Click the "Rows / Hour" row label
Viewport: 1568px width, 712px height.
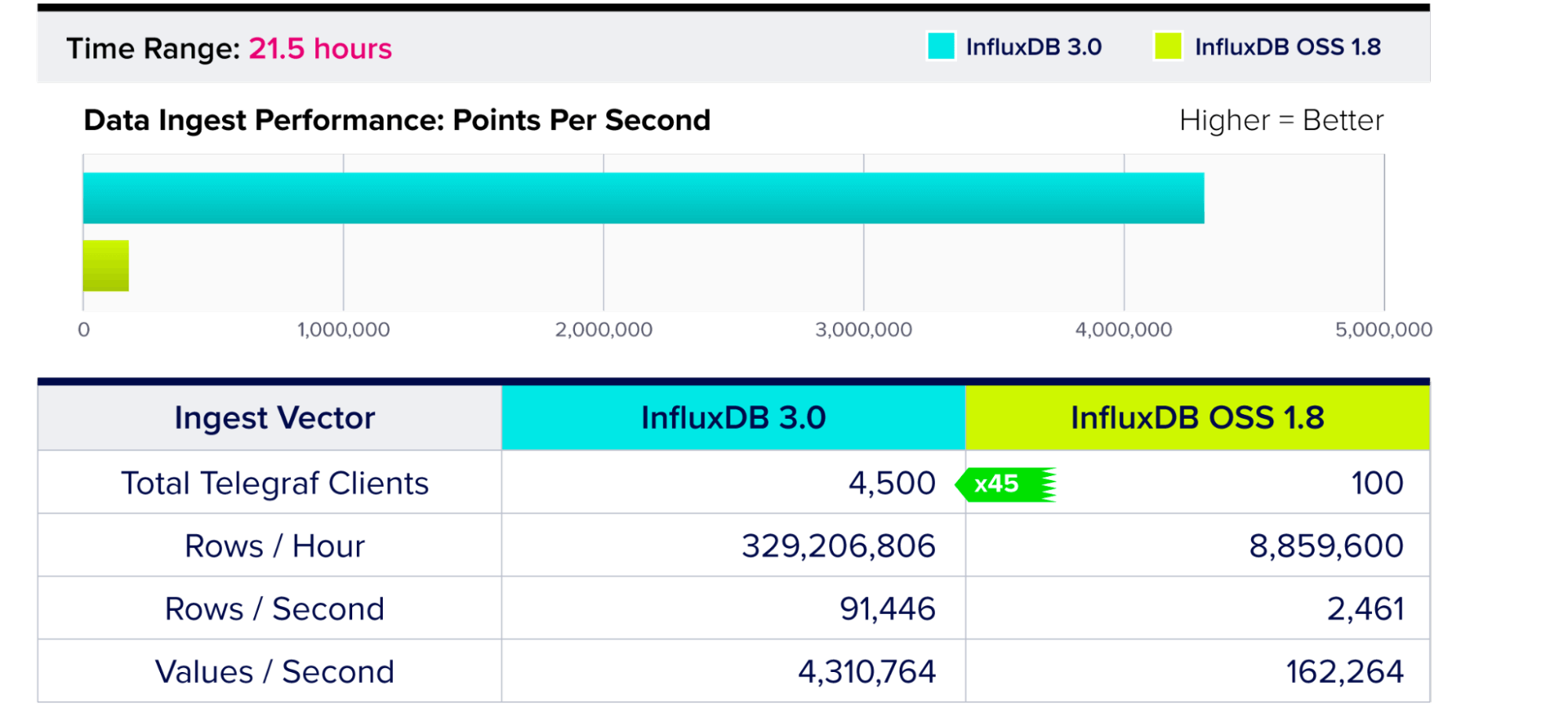click(x=275, y=546)
